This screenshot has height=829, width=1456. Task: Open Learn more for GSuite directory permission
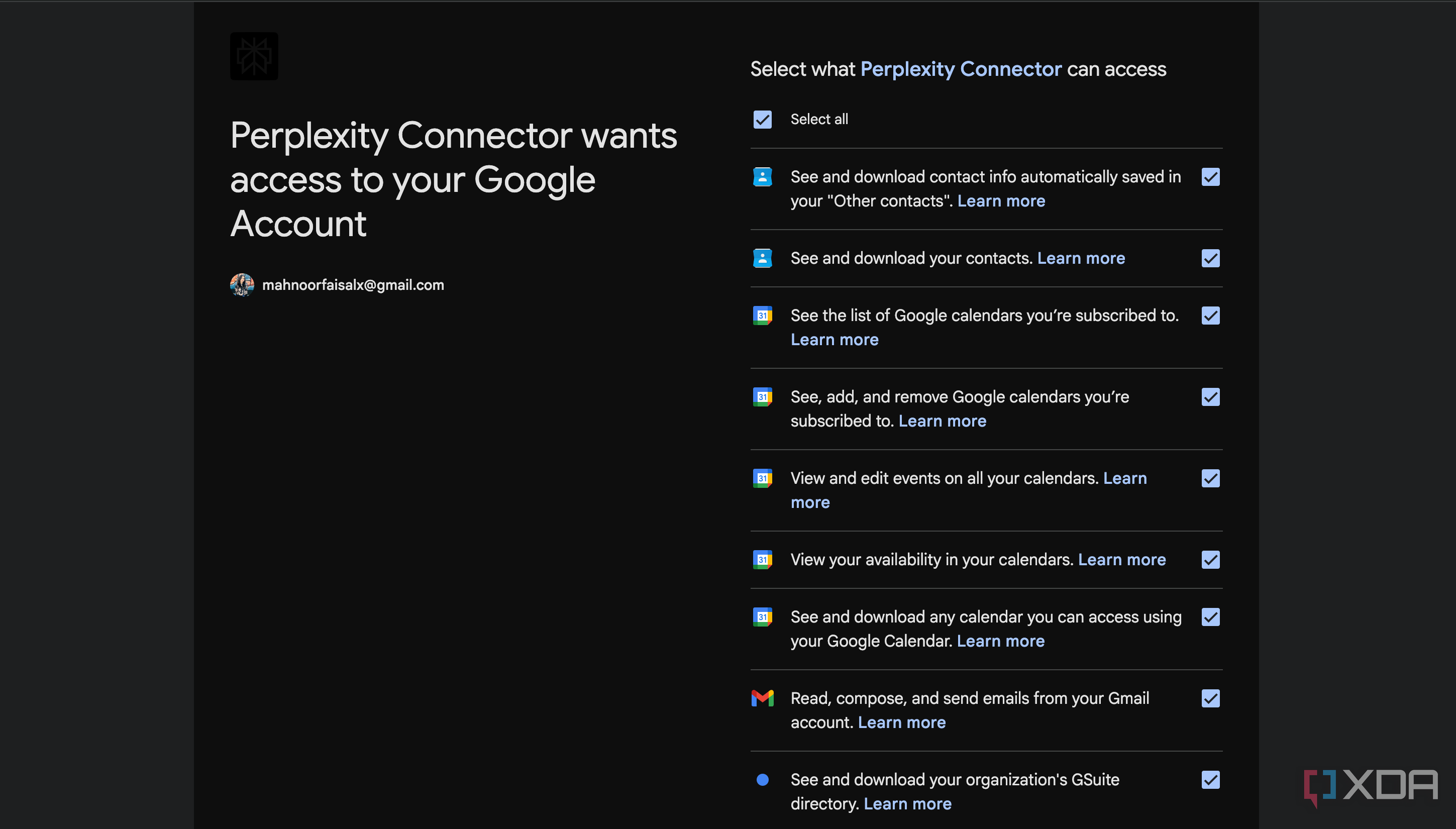907,804
